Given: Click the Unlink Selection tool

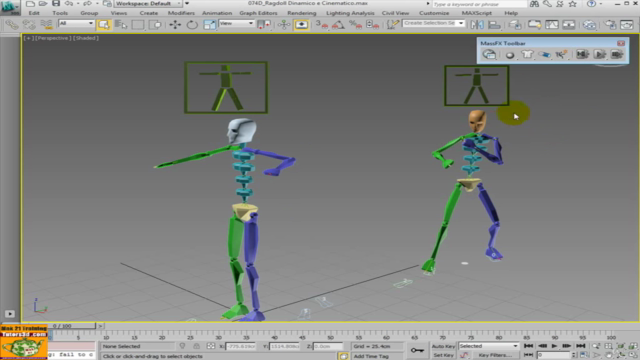Looking at the screenshot, I should (29, 24).
